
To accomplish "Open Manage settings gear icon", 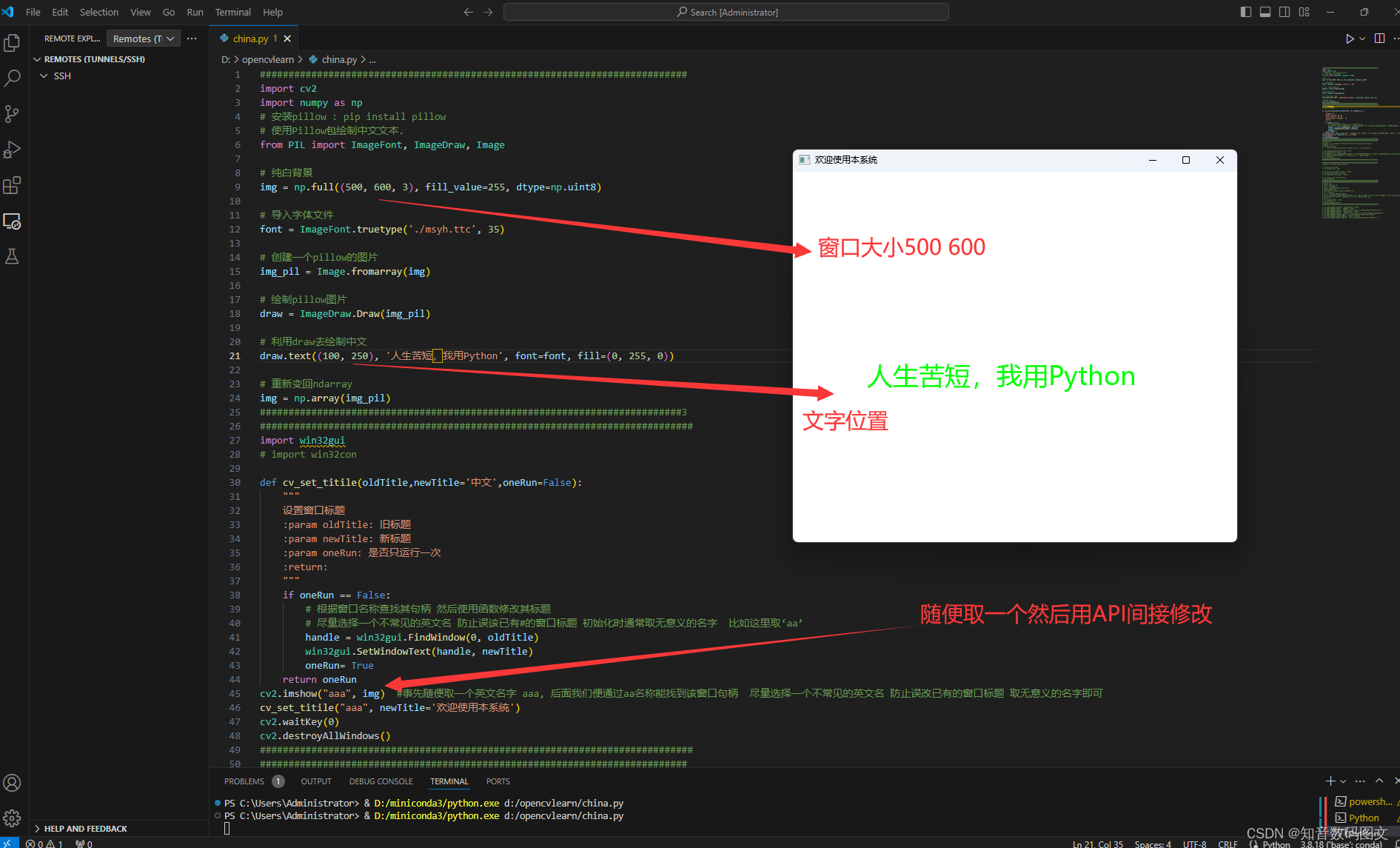I will (x=12, y=818).
